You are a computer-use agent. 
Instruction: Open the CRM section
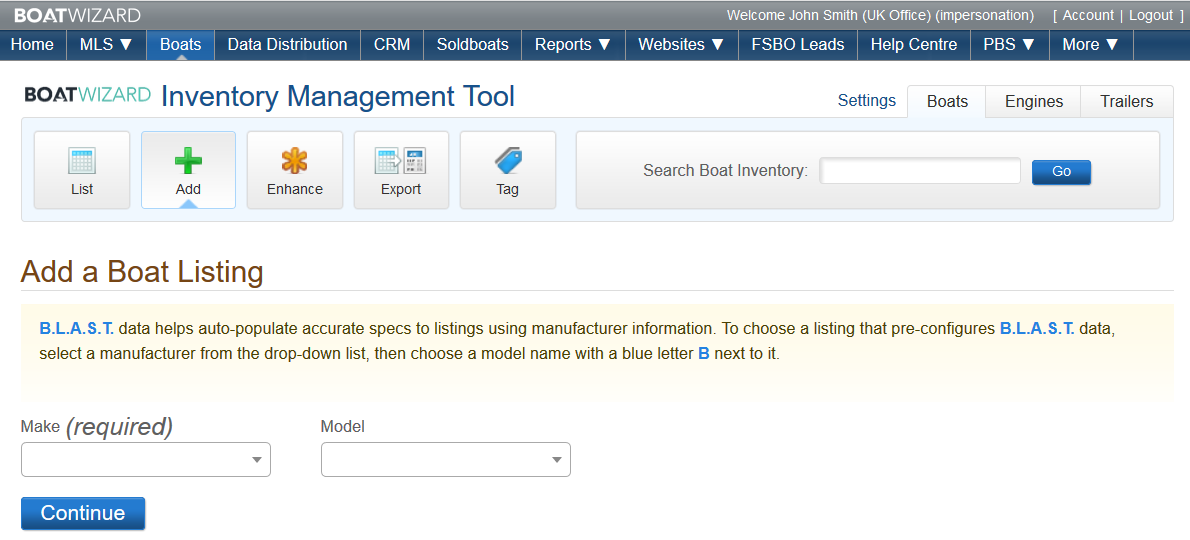click(392, 45)
